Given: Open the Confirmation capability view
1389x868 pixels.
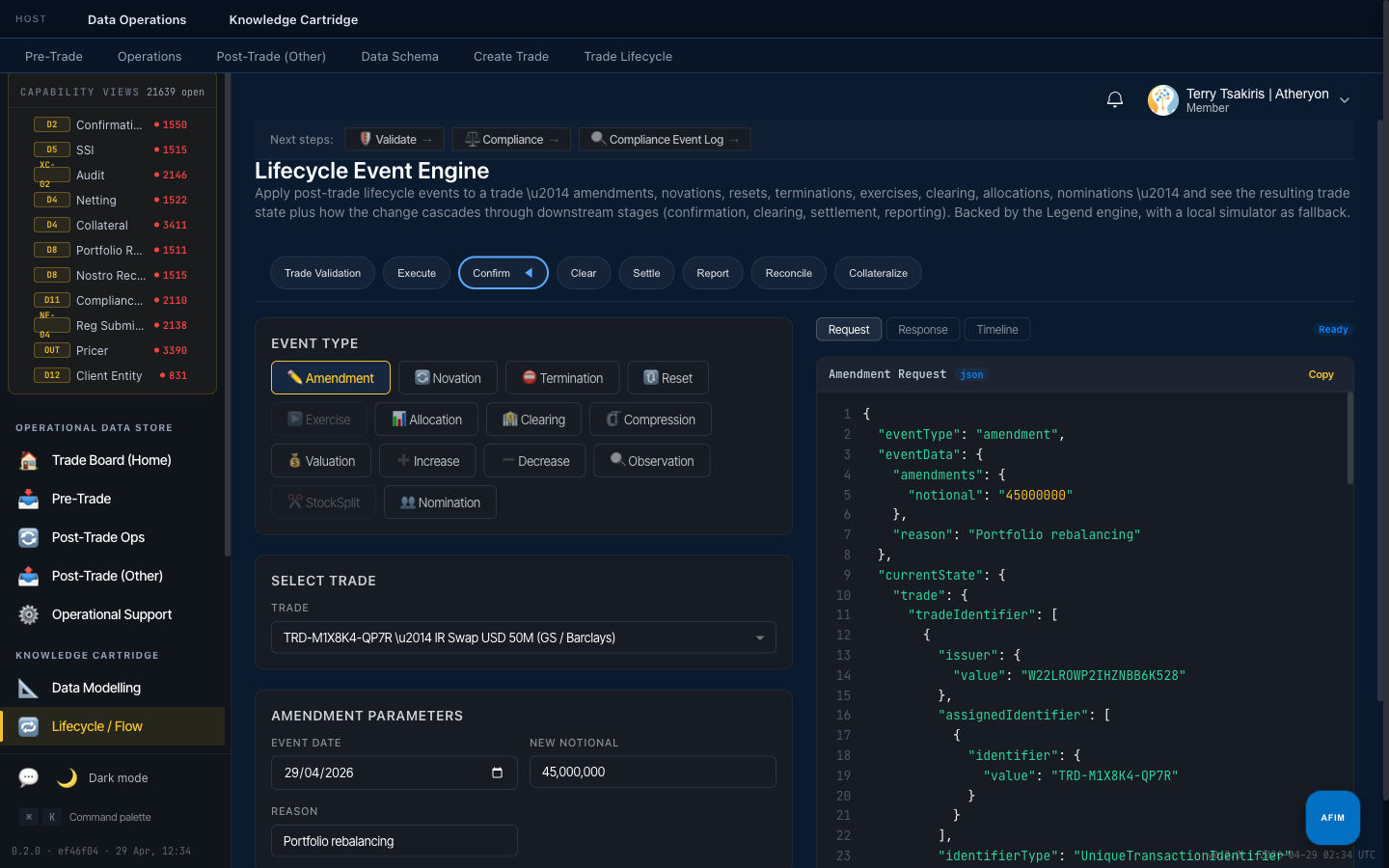Looking at the screenshot, I should [112, 124].
